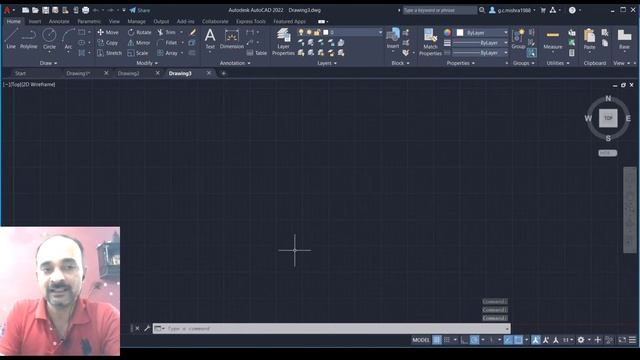
Task: Activate the Scale command
Action: click(138, 53)
